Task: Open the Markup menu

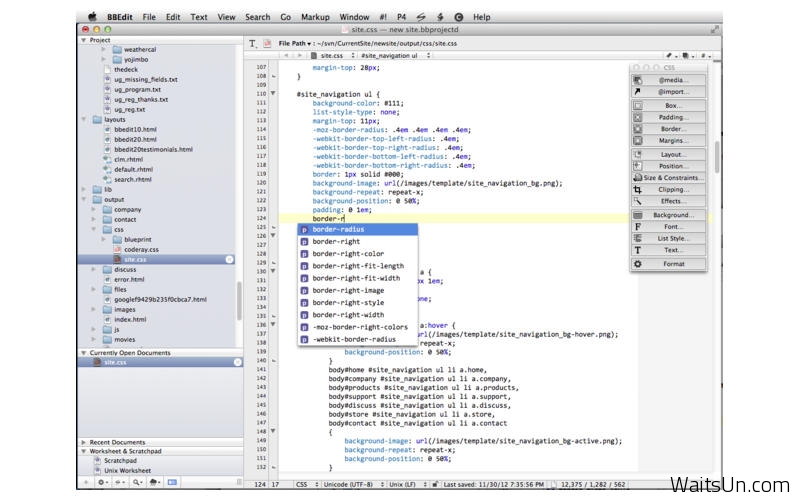Action: point(315,17)
